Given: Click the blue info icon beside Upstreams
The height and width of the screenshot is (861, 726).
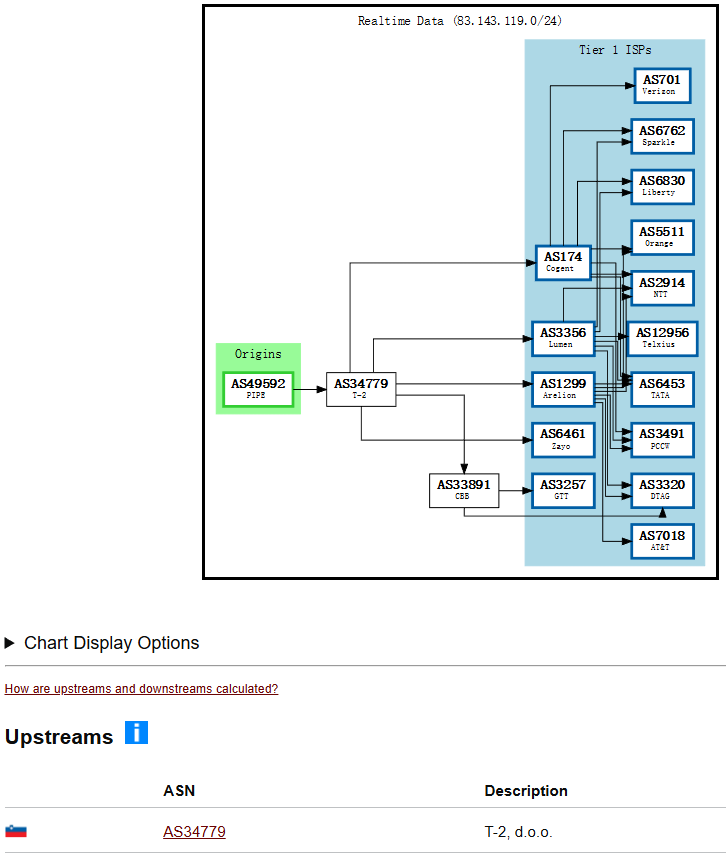Looking at the screenshot, I should click(x=136, y=733).
